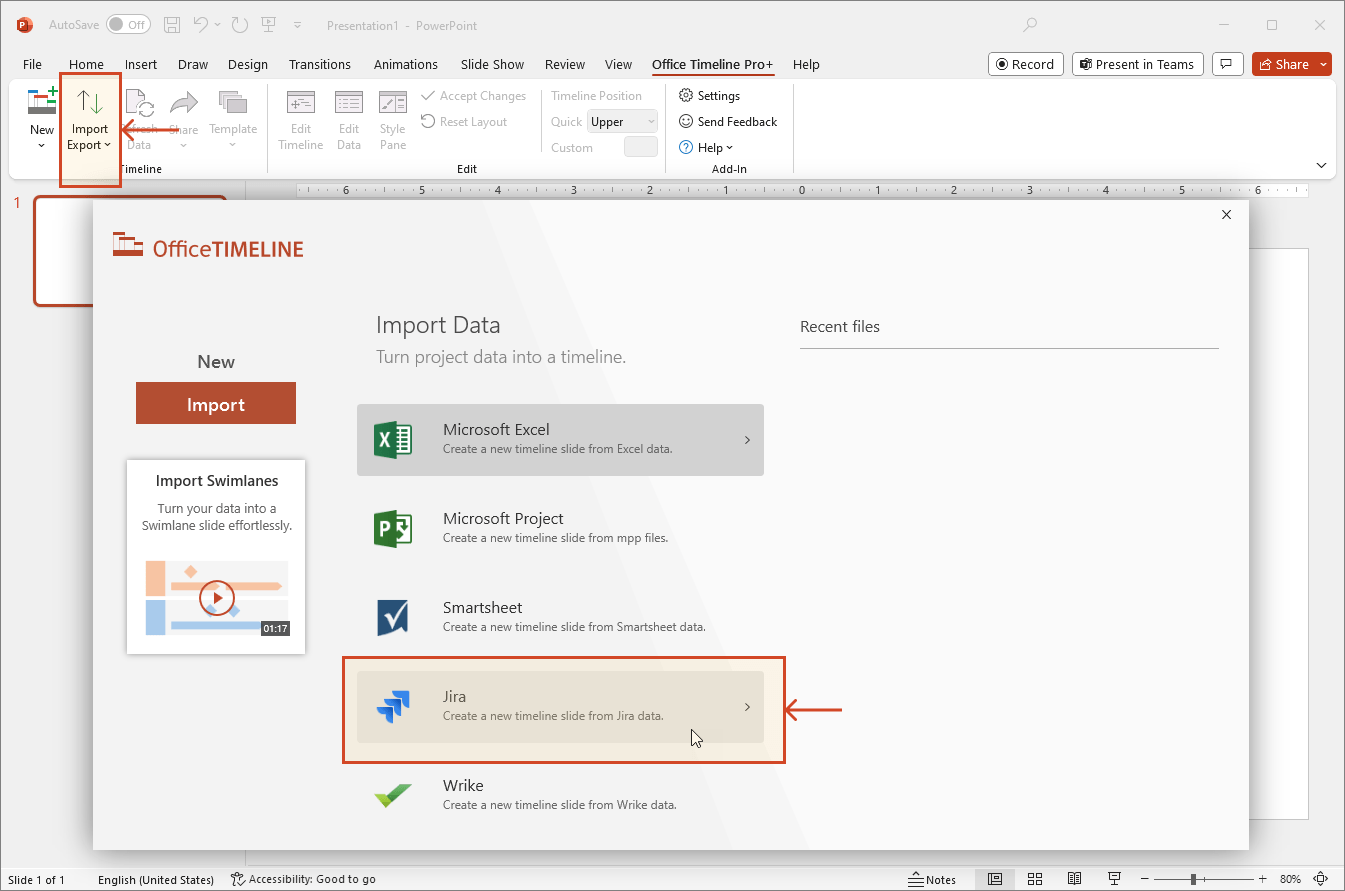Open the Animations ribbon tab
Image resolution: width=1345 pixels, height=891 pixels.
[x=405, y=64]
